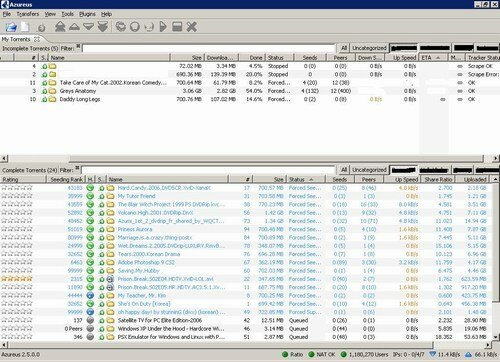Click the download speed arrow in status bar
The height and width of the screenshot is (362, 500).
tap(433, 354)
